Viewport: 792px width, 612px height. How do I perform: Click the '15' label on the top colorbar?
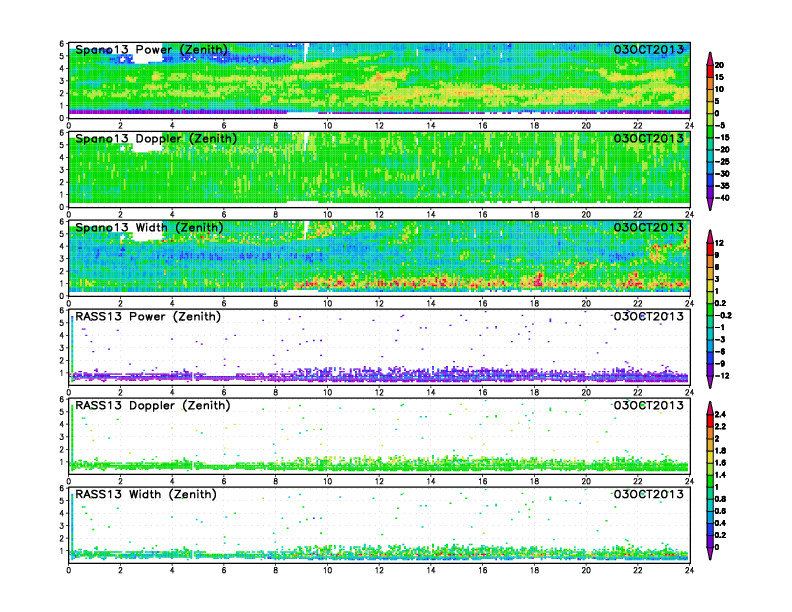coord(719,77)
